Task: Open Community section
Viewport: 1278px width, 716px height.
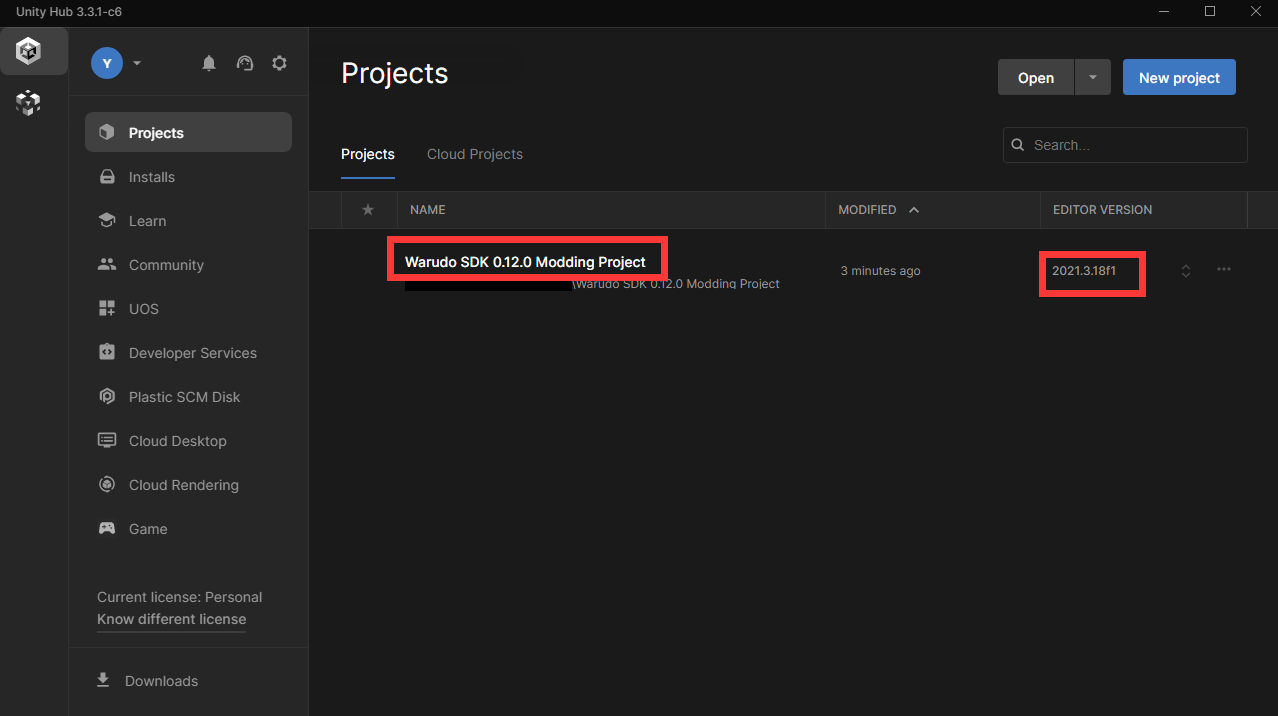Action: [x=188, y=265]
